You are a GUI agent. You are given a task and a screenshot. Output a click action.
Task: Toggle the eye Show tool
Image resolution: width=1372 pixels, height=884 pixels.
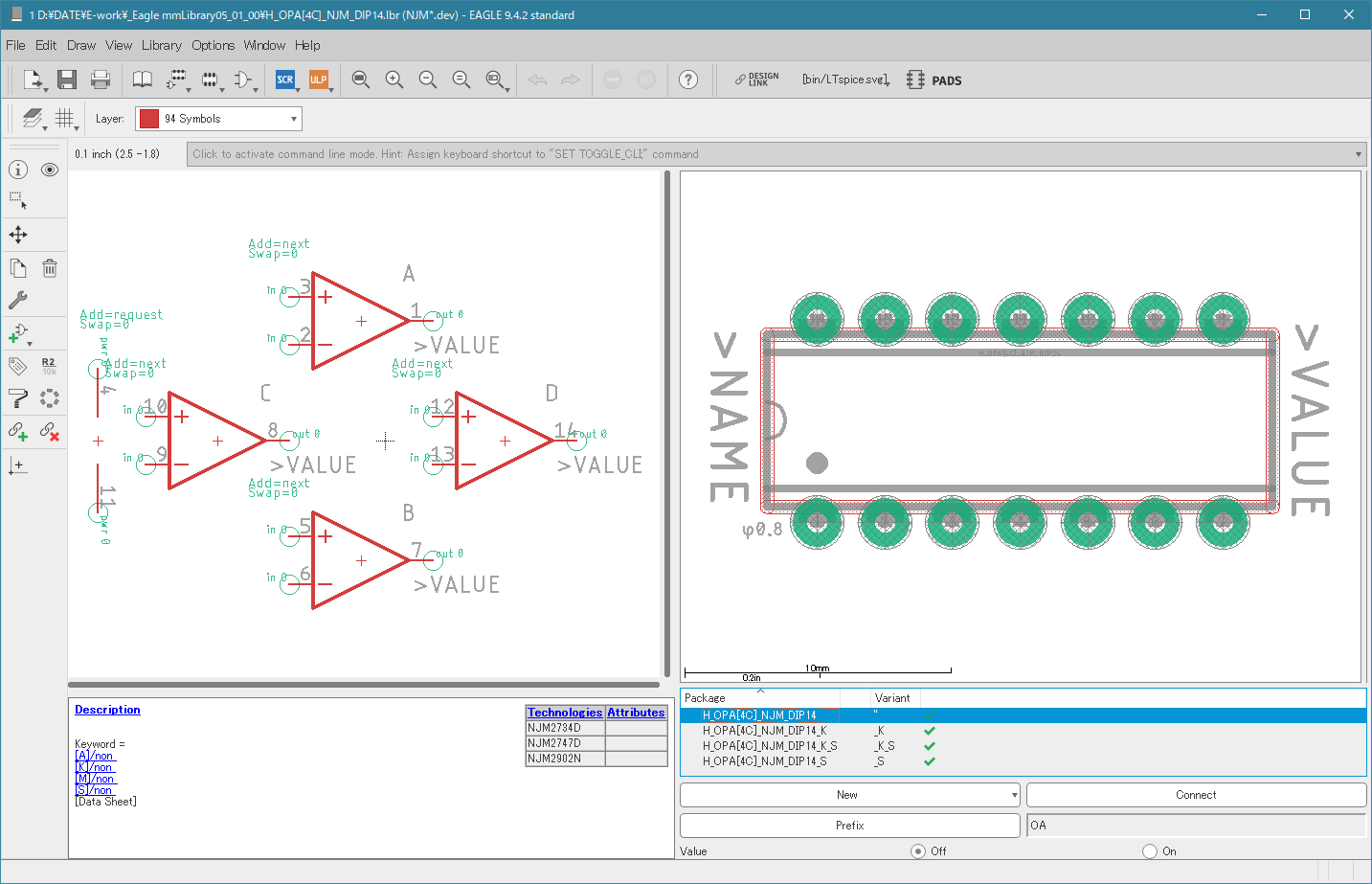click(50, 170)
